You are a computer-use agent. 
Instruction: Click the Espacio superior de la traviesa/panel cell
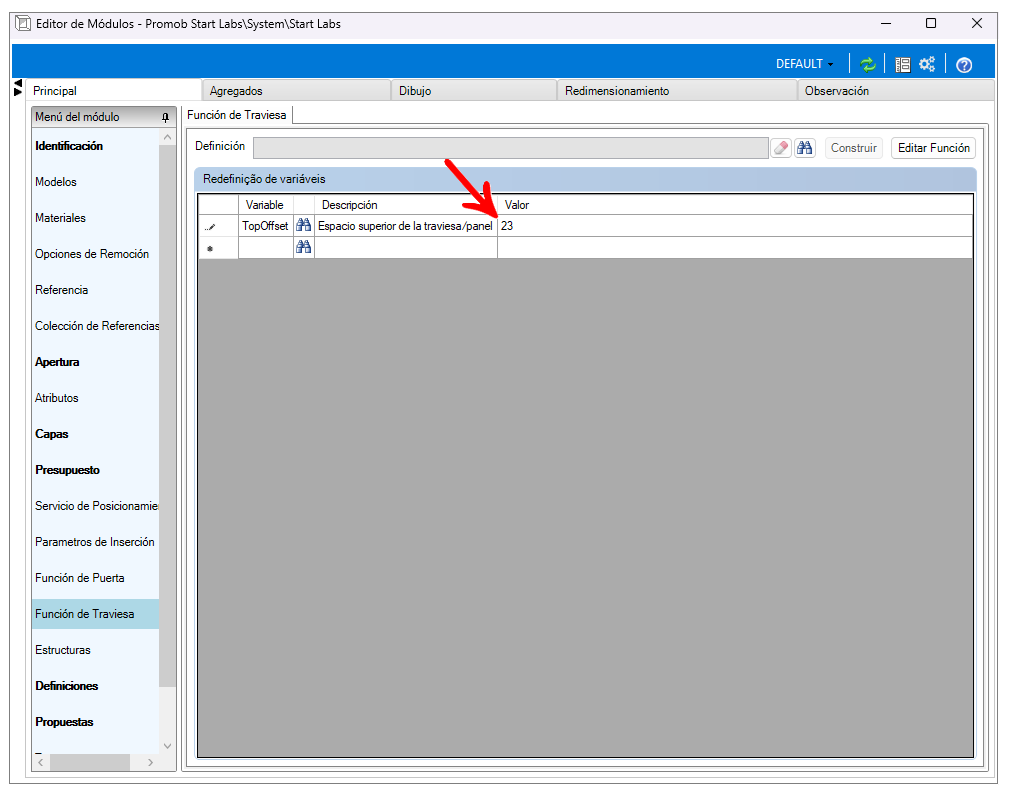pos(405,226)
